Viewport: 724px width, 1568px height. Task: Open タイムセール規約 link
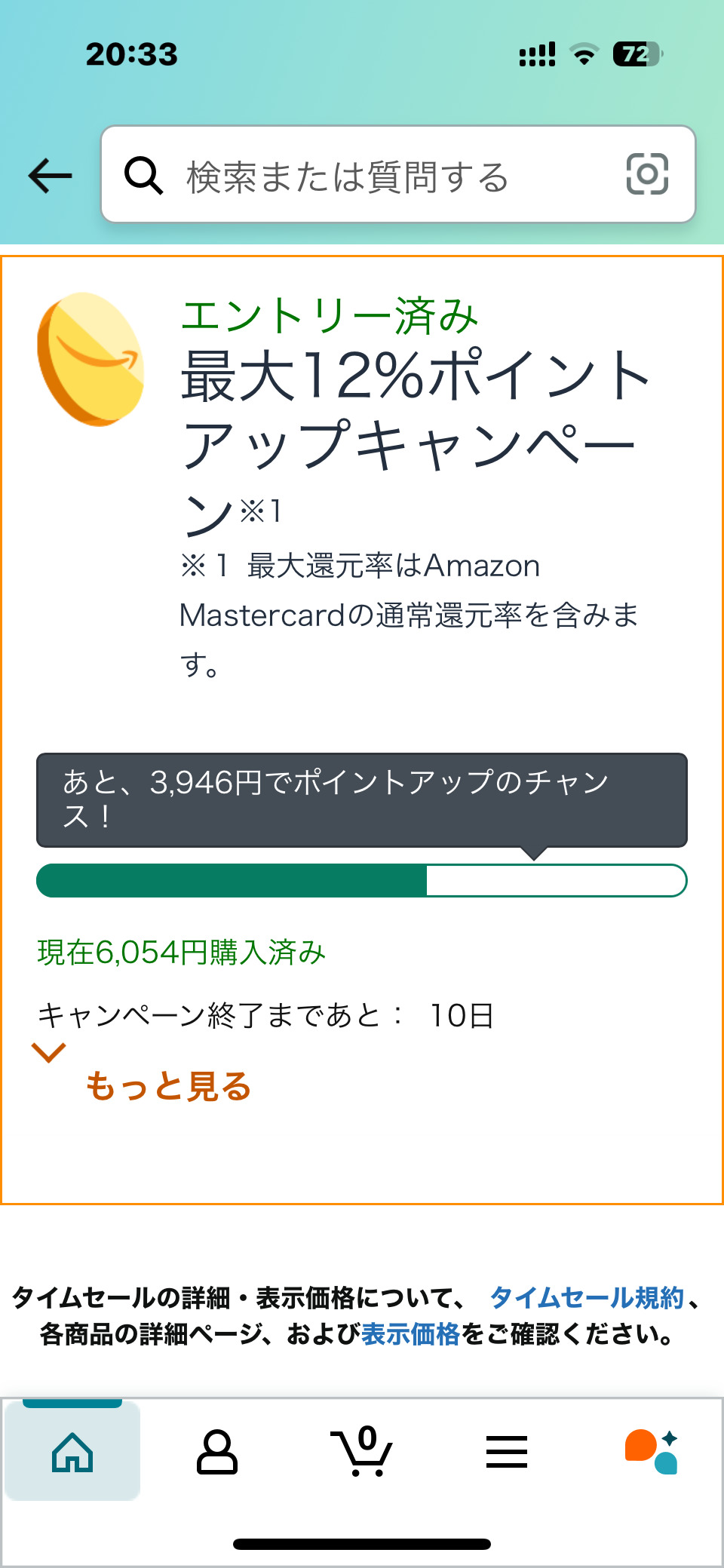[587, 1298]
